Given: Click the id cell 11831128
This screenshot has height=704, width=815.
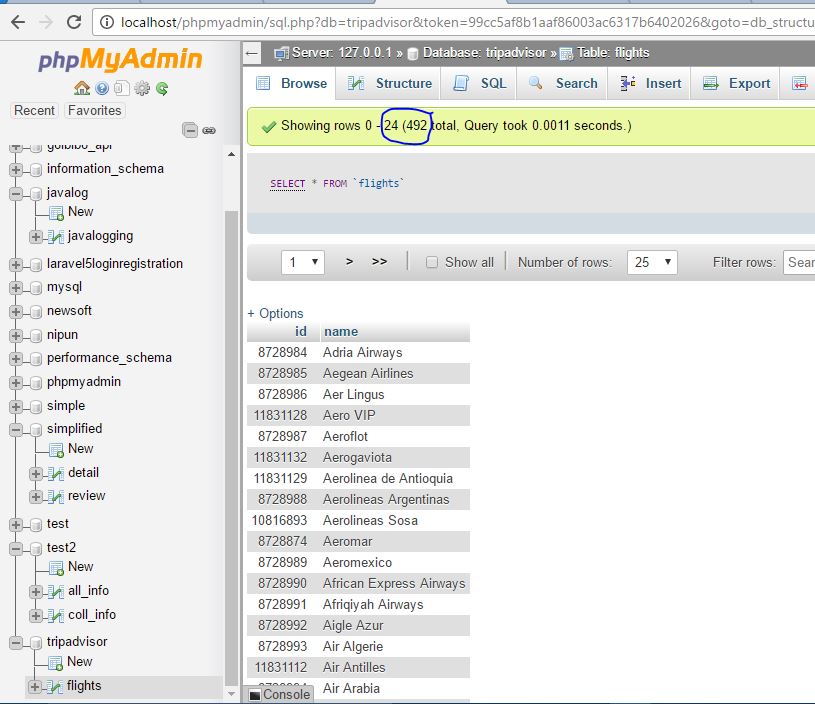Looking at the screenshot, I should point(281,415).
